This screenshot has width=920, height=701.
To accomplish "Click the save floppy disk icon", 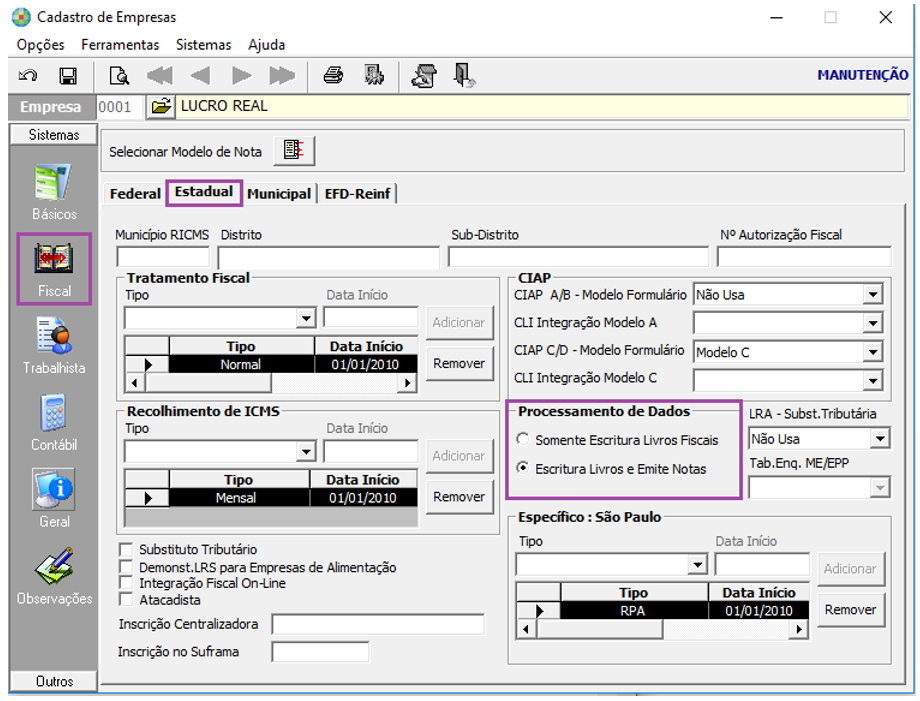I will [68, 76].
